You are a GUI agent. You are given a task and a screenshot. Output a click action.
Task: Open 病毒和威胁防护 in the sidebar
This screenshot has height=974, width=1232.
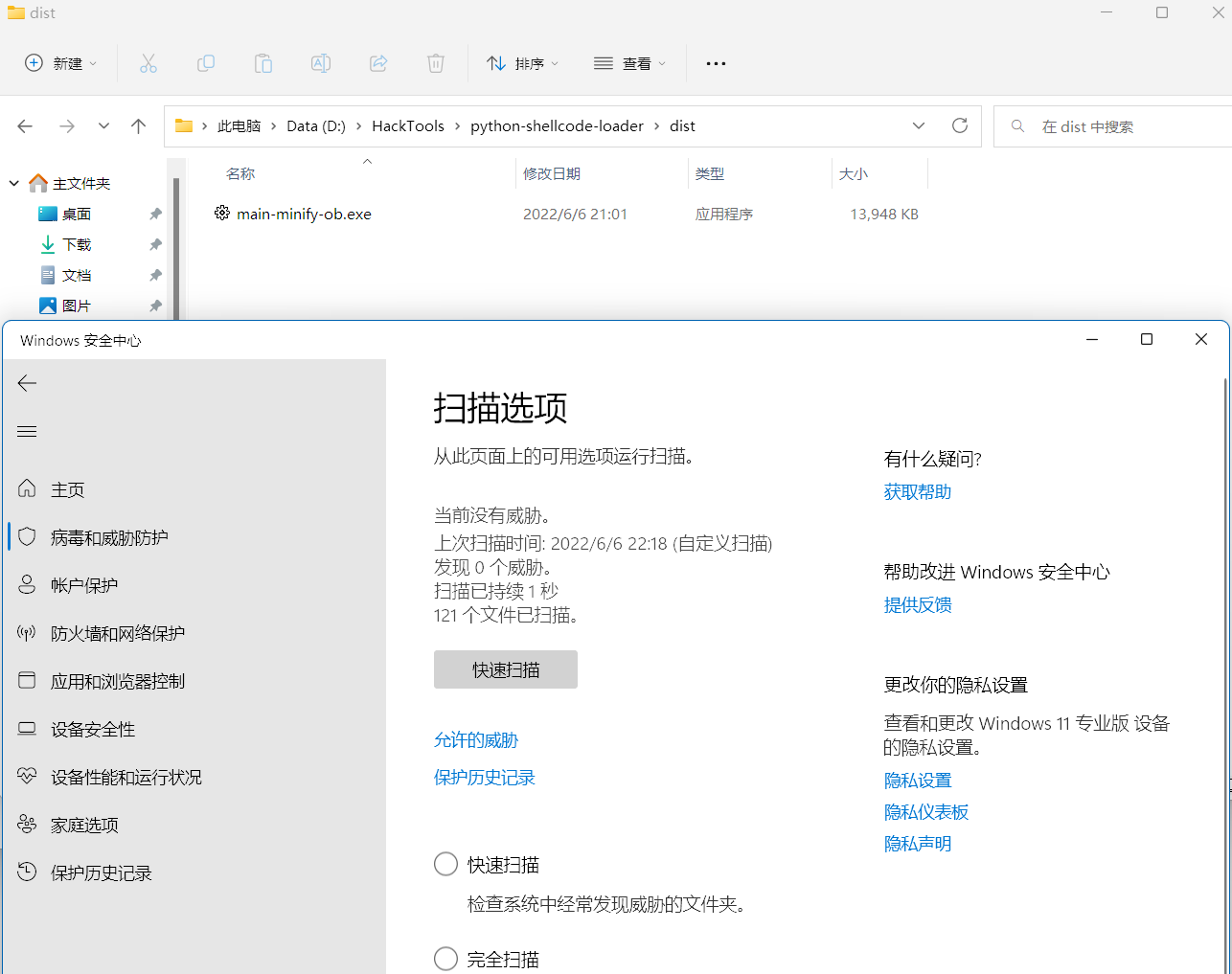(194, 537)
